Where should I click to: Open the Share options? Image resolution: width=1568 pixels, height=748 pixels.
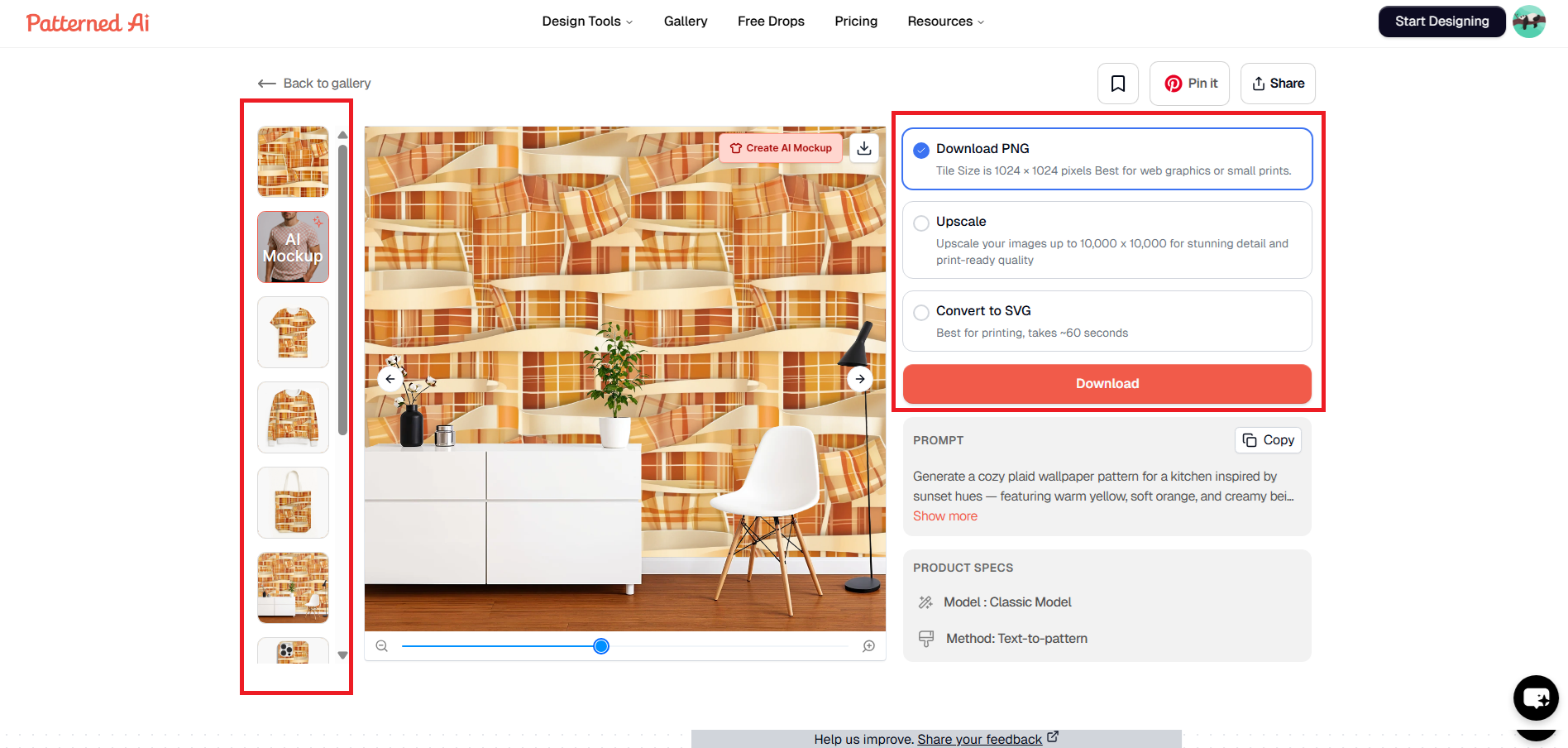coord(1278,83)
